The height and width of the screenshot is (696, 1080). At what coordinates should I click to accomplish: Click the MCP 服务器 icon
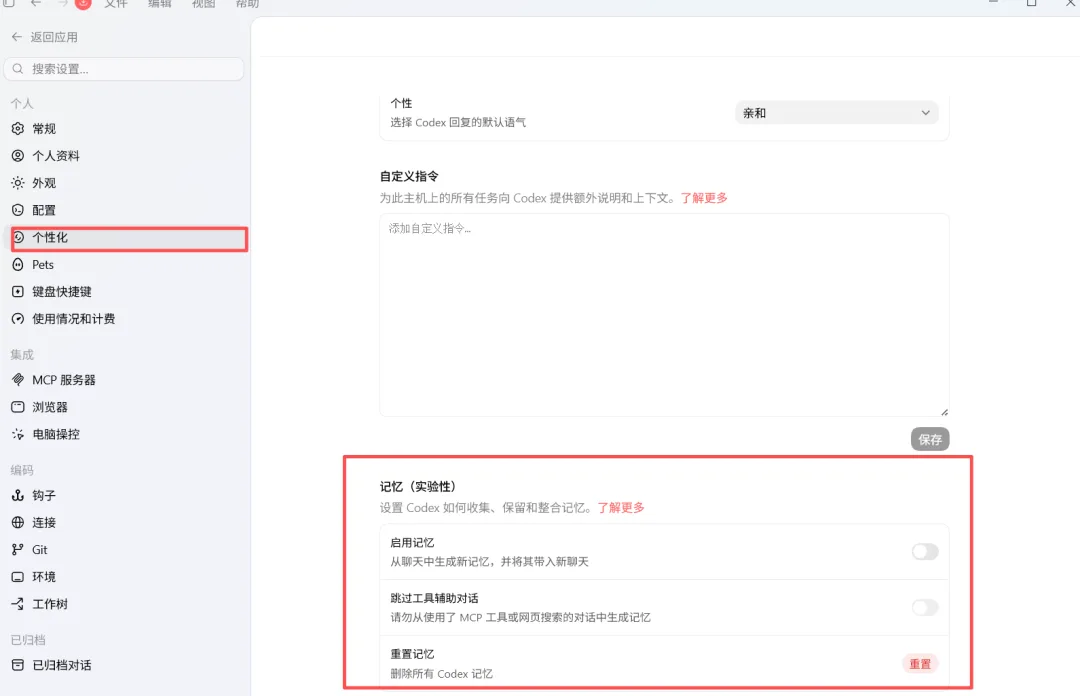[x=18, y=380]
